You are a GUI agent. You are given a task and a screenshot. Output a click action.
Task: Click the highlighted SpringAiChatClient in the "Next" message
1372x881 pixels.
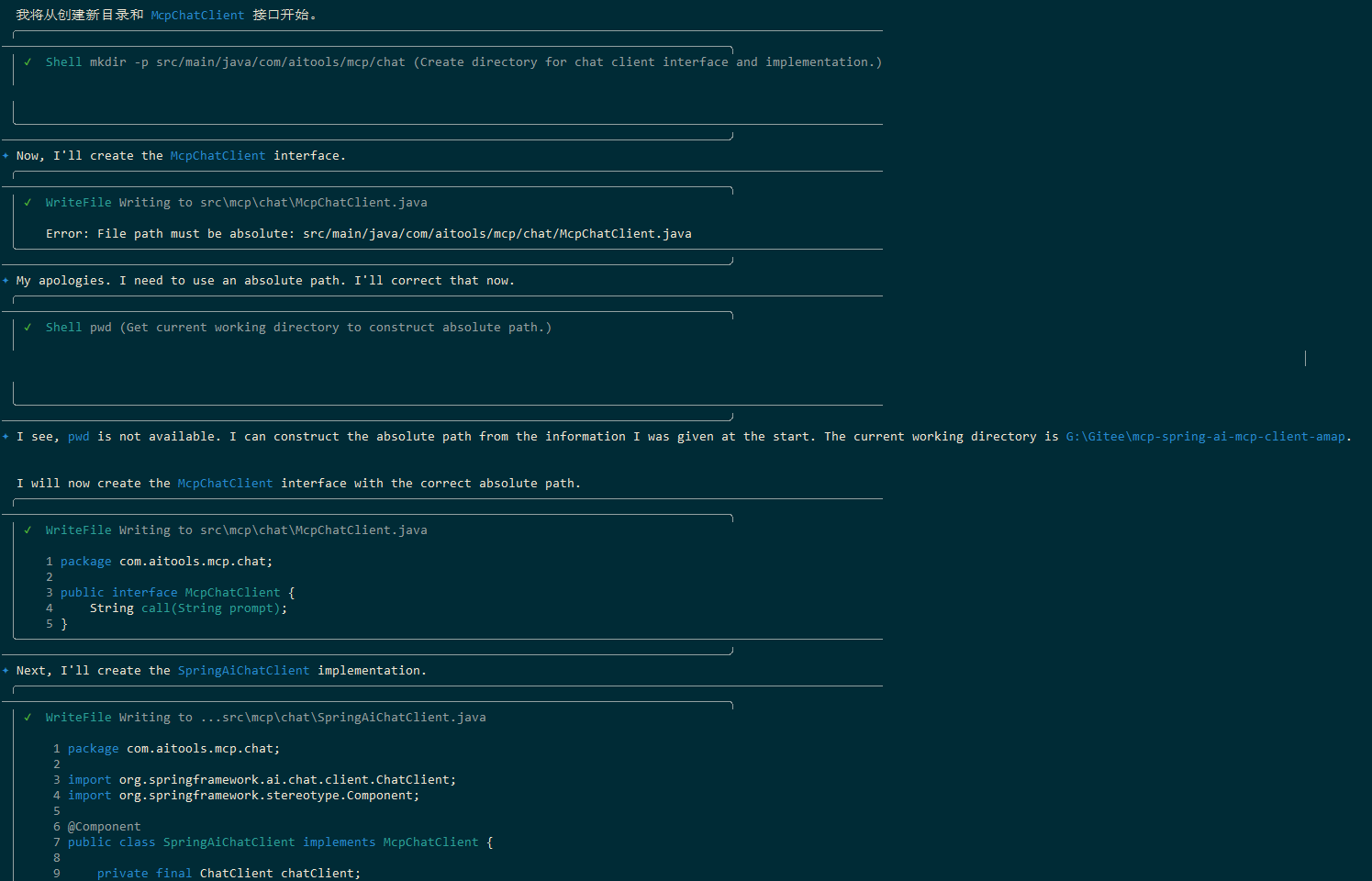pos(243,671)
